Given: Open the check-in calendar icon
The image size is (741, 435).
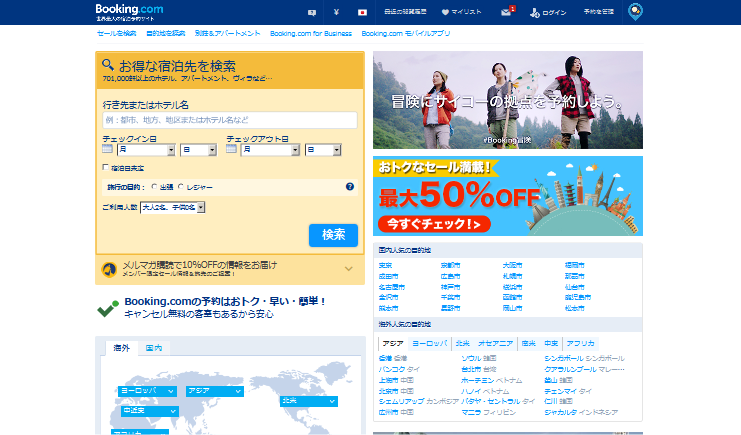Looking at the screenshot, I should 107,149.
